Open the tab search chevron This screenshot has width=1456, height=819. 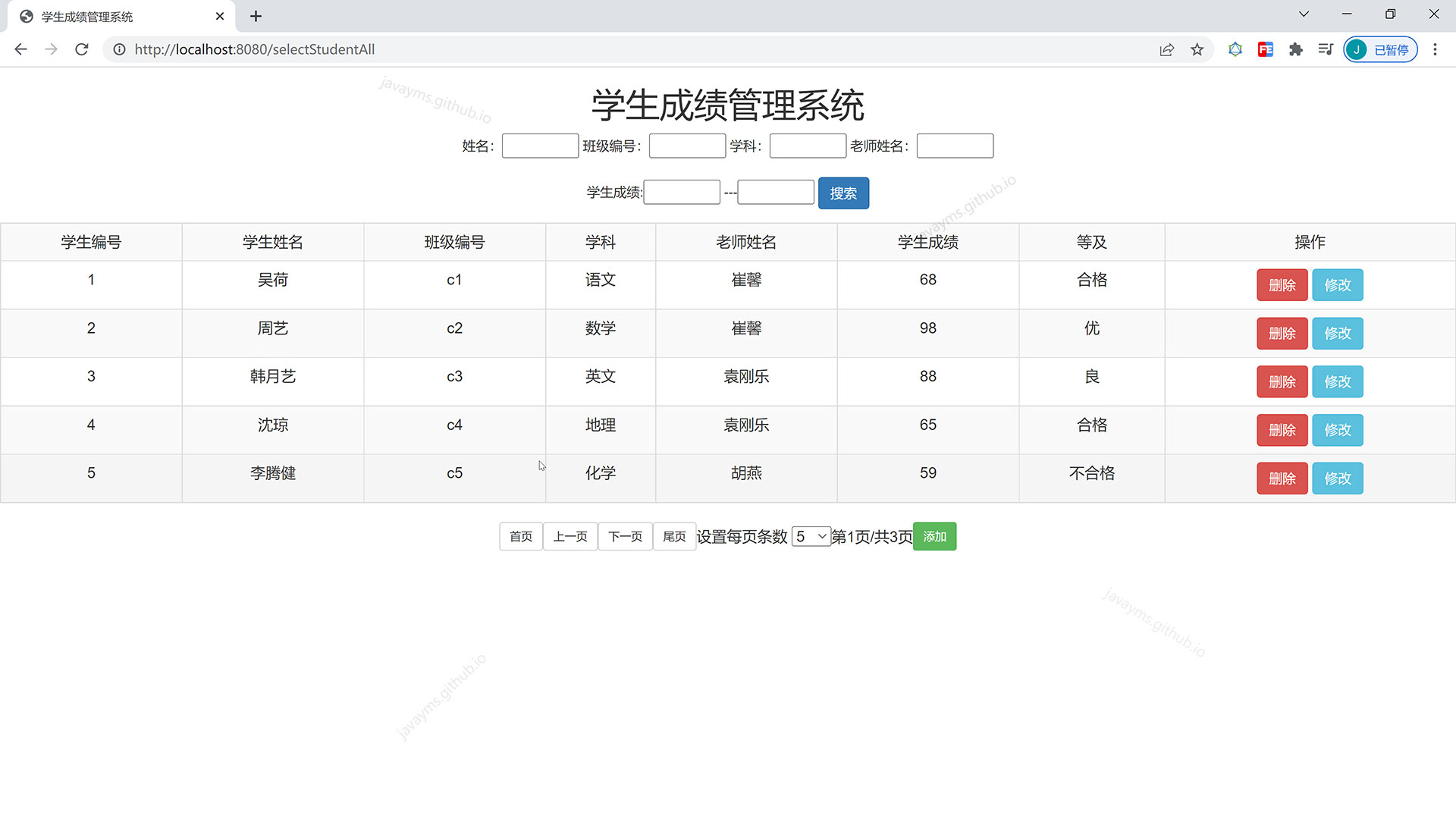click(1304, 14)
